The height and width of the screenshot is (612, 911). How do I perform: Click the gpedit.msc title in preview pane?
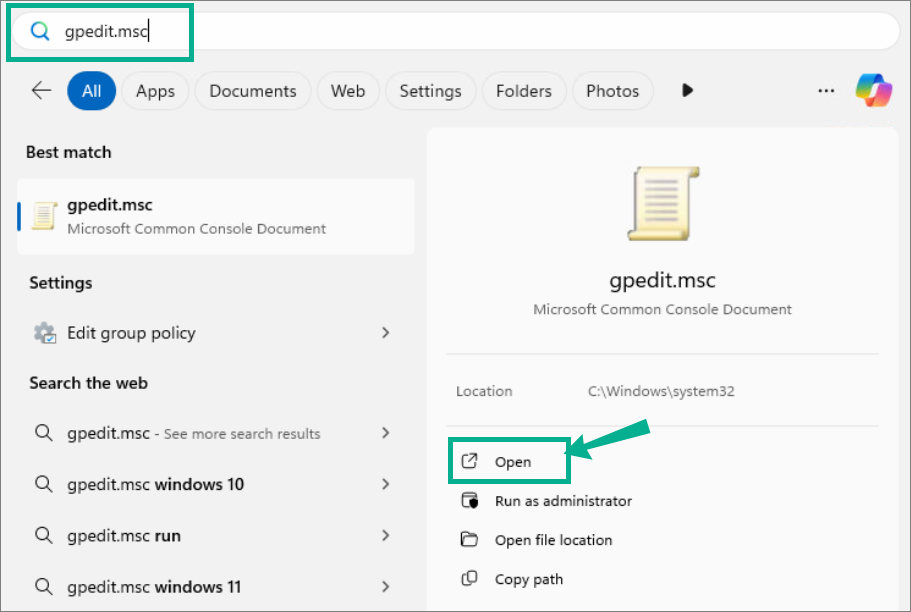pyautogui.click(x=662, y=281)
